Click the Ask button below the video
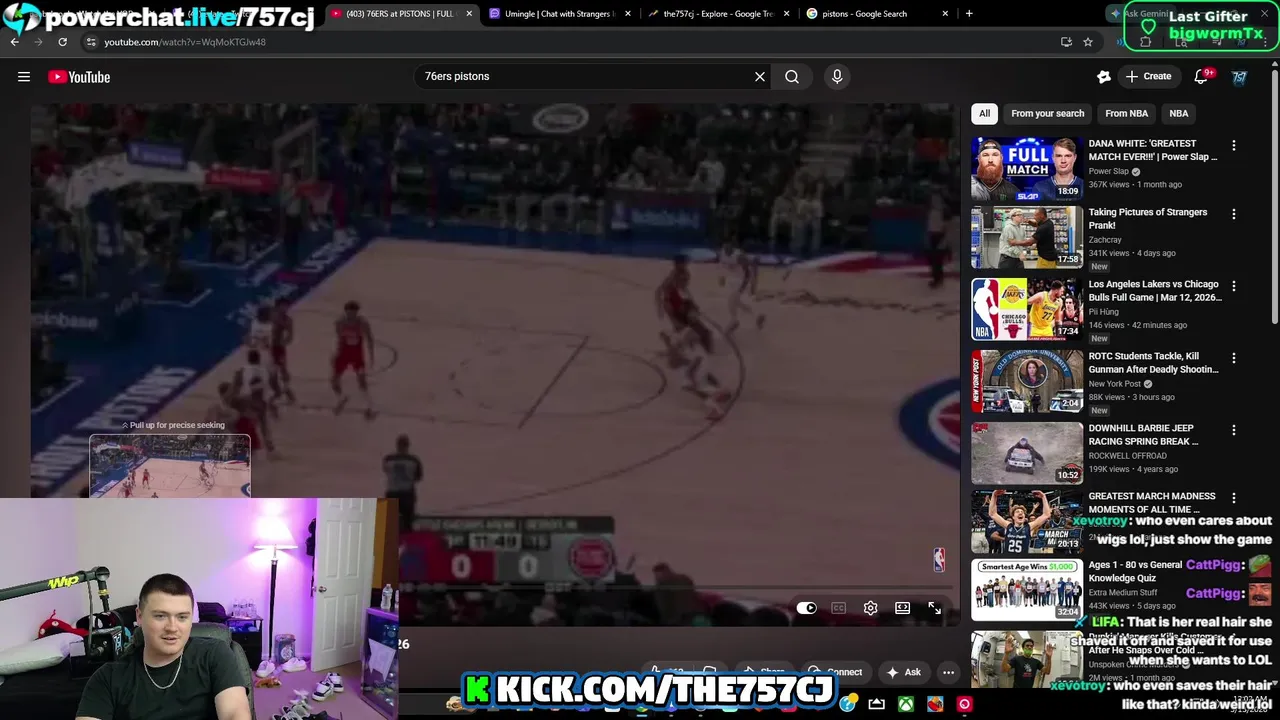Screen dimensions: 1280x720 903,672
